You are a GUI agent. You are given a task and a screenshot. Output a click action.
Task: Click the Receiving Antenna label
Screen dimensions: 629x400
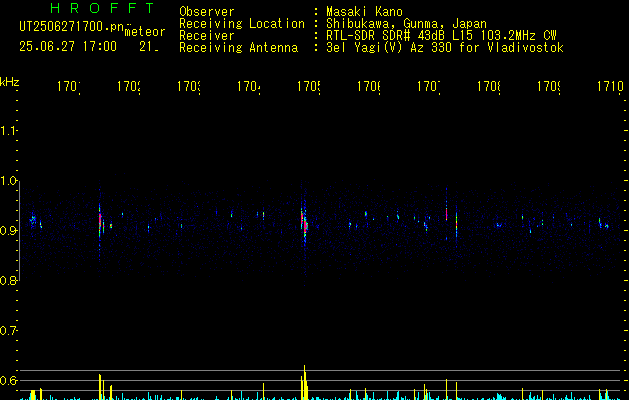tap(238, 48)
